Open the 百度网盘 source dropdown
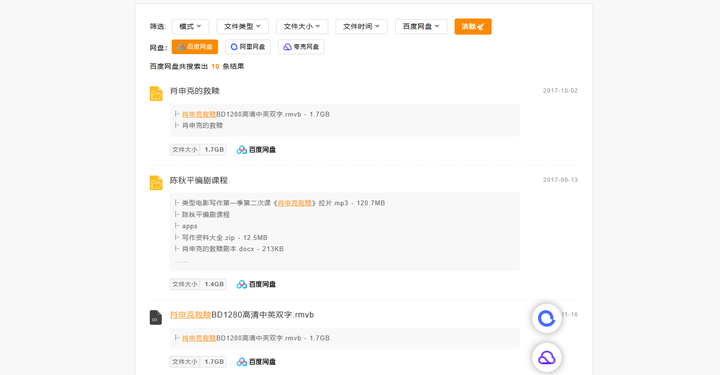The width and height of the screenshot is (720, 375). coord(421,27)
